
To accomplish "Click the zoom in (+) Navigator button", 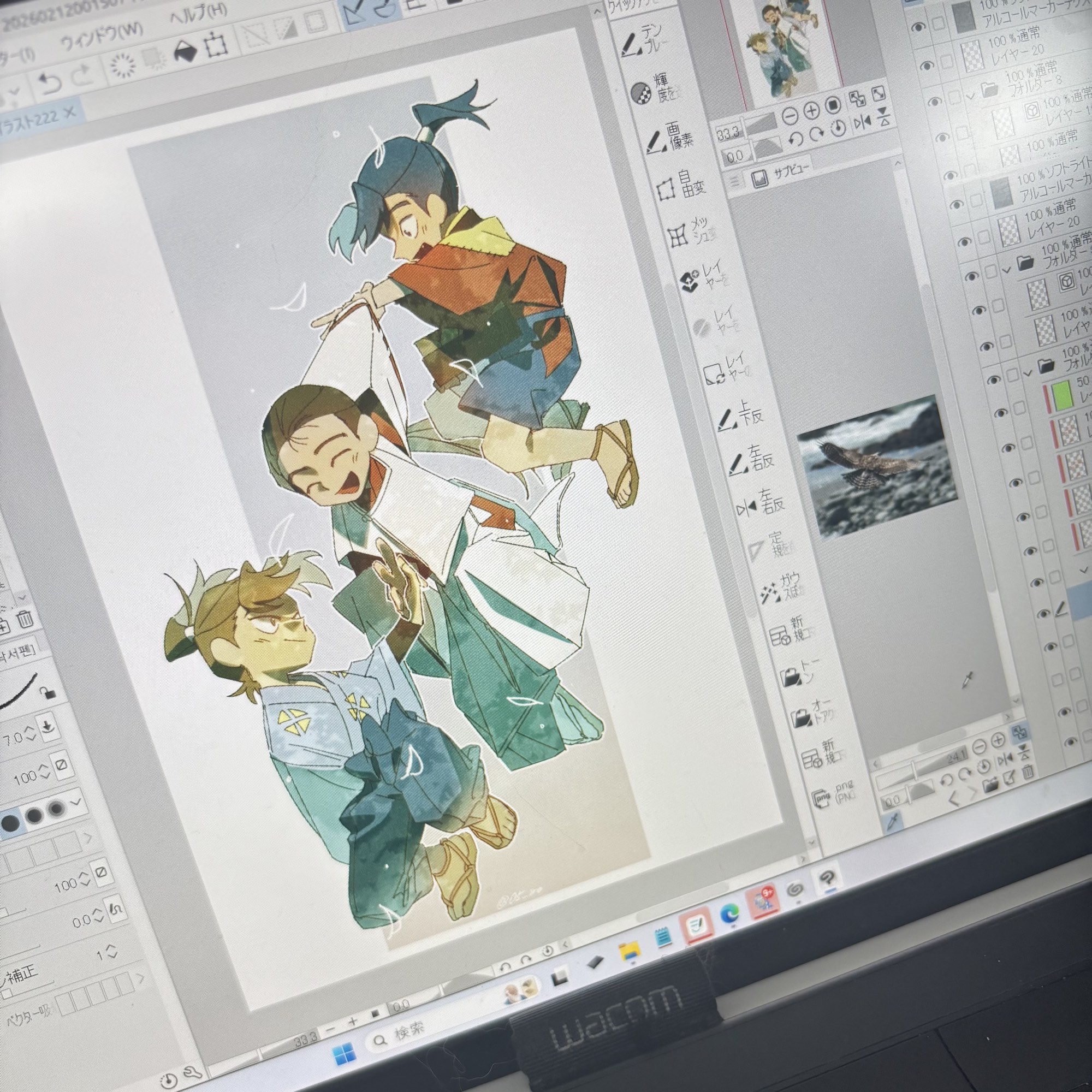I will click(812, 111).
